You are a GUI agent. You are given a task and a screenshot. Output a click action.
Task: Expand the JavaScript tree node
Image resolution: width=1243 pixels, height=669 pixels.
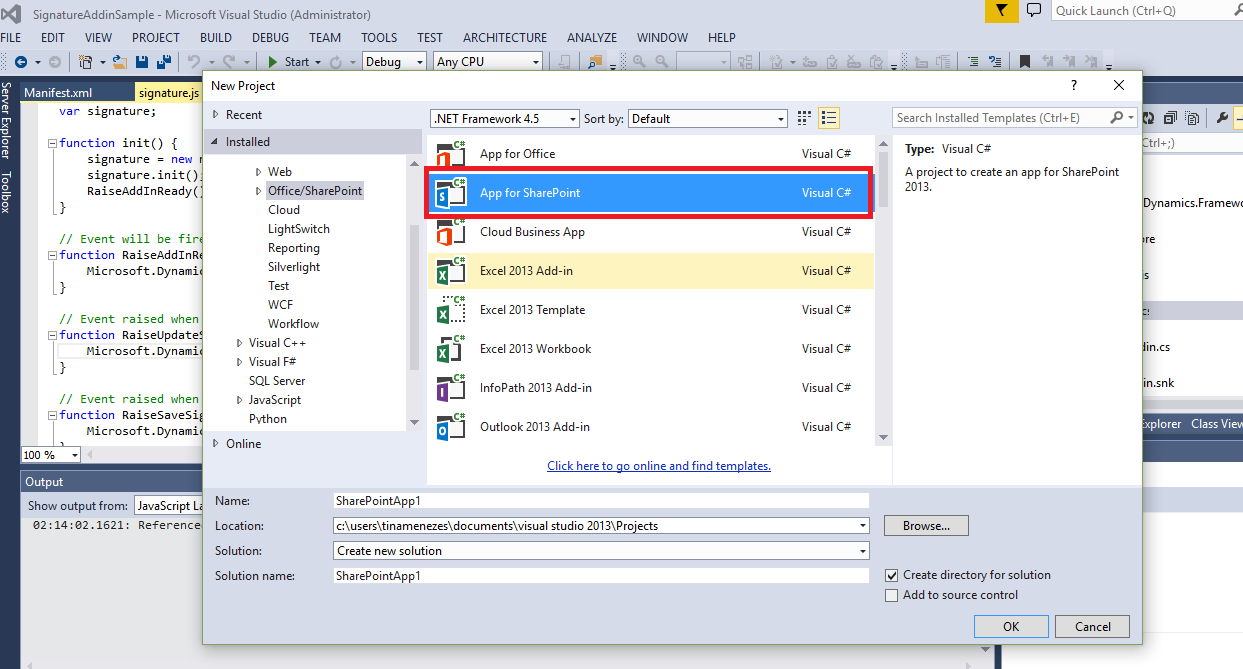pyautogui.click(x=240, y=400)
